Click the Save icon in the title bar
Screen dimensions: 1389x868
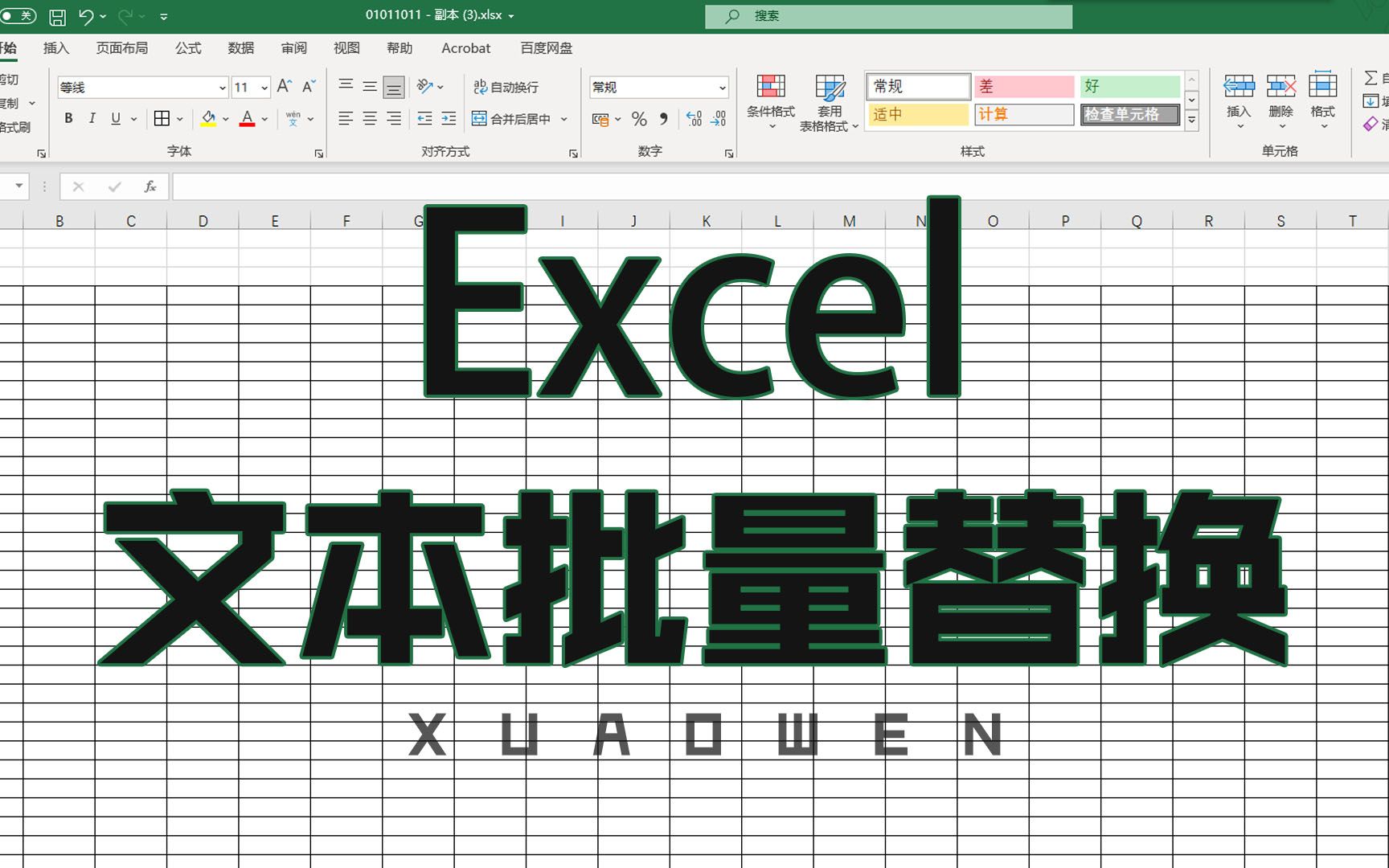[x=58, y=16]
